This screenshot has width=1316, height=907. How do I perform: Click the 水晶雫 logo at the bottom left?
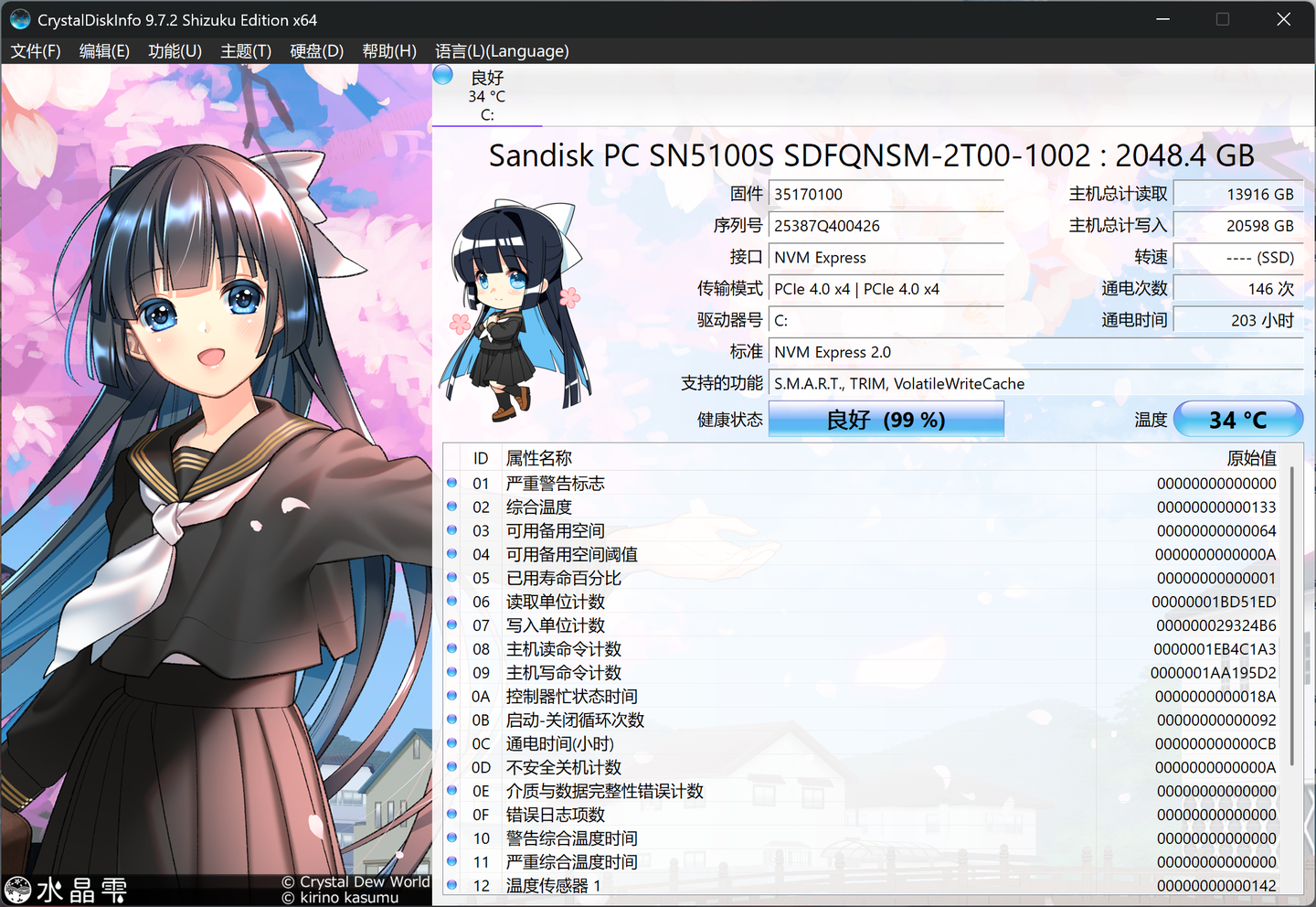(x=66, y=890)
